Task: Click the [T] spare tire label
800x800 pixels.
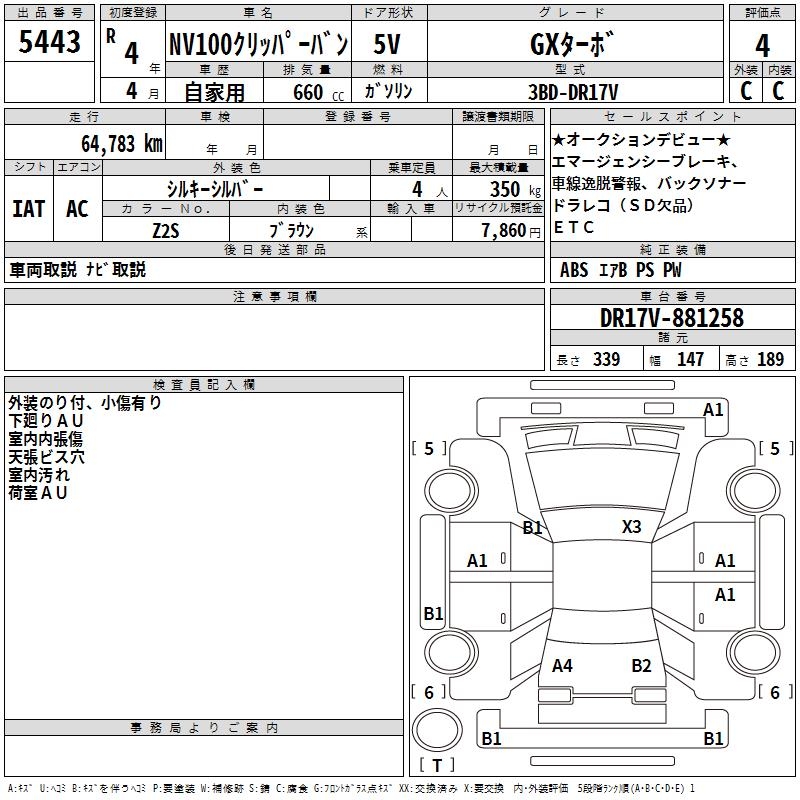Action: point(437,766)
